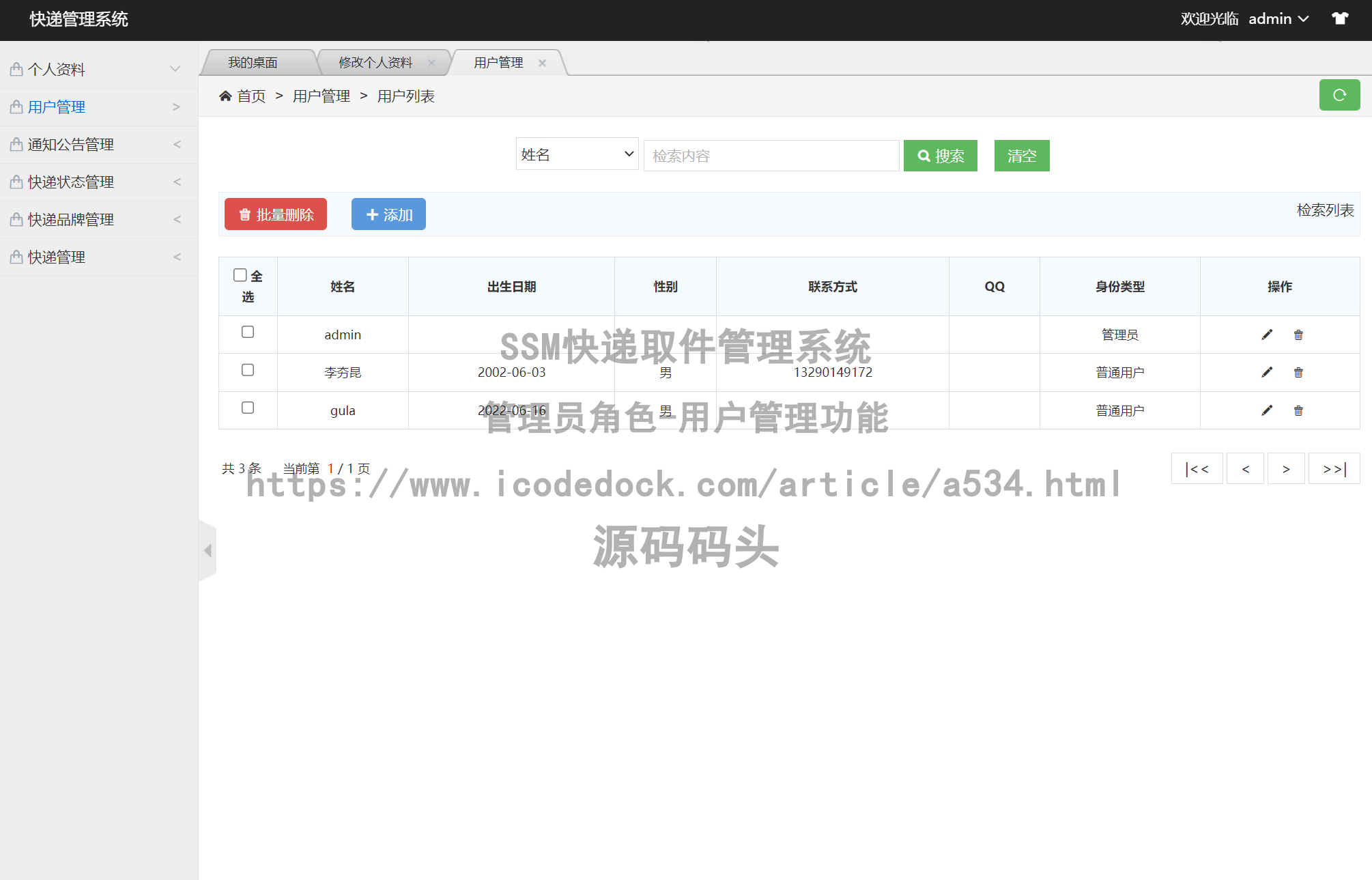
Task: Click the edit pencil icon for admin
Action: pyautogui.click(x=1266, y=335)
